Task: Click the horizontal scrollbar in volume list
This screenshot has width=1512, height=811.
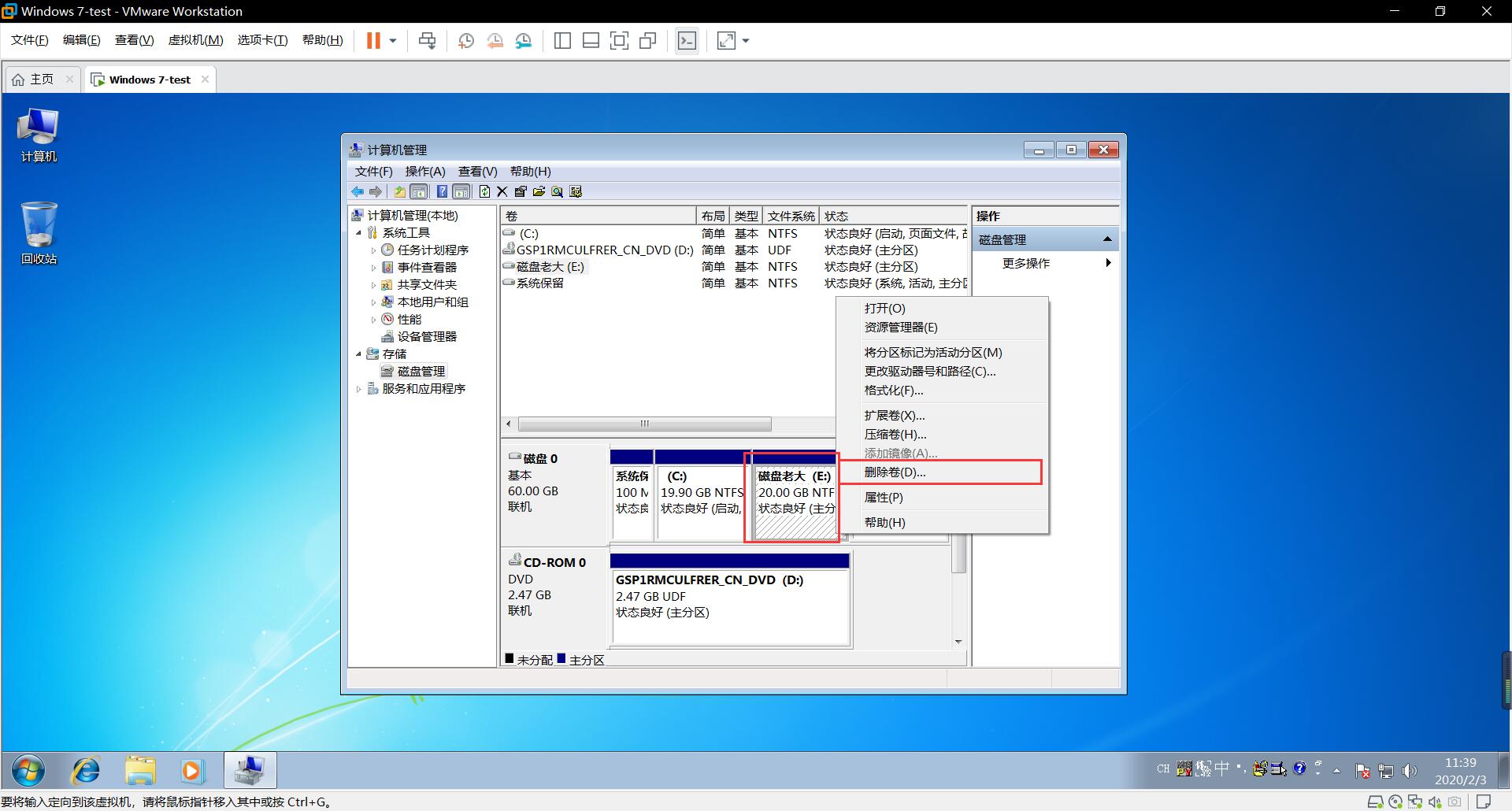Action: 644,424
